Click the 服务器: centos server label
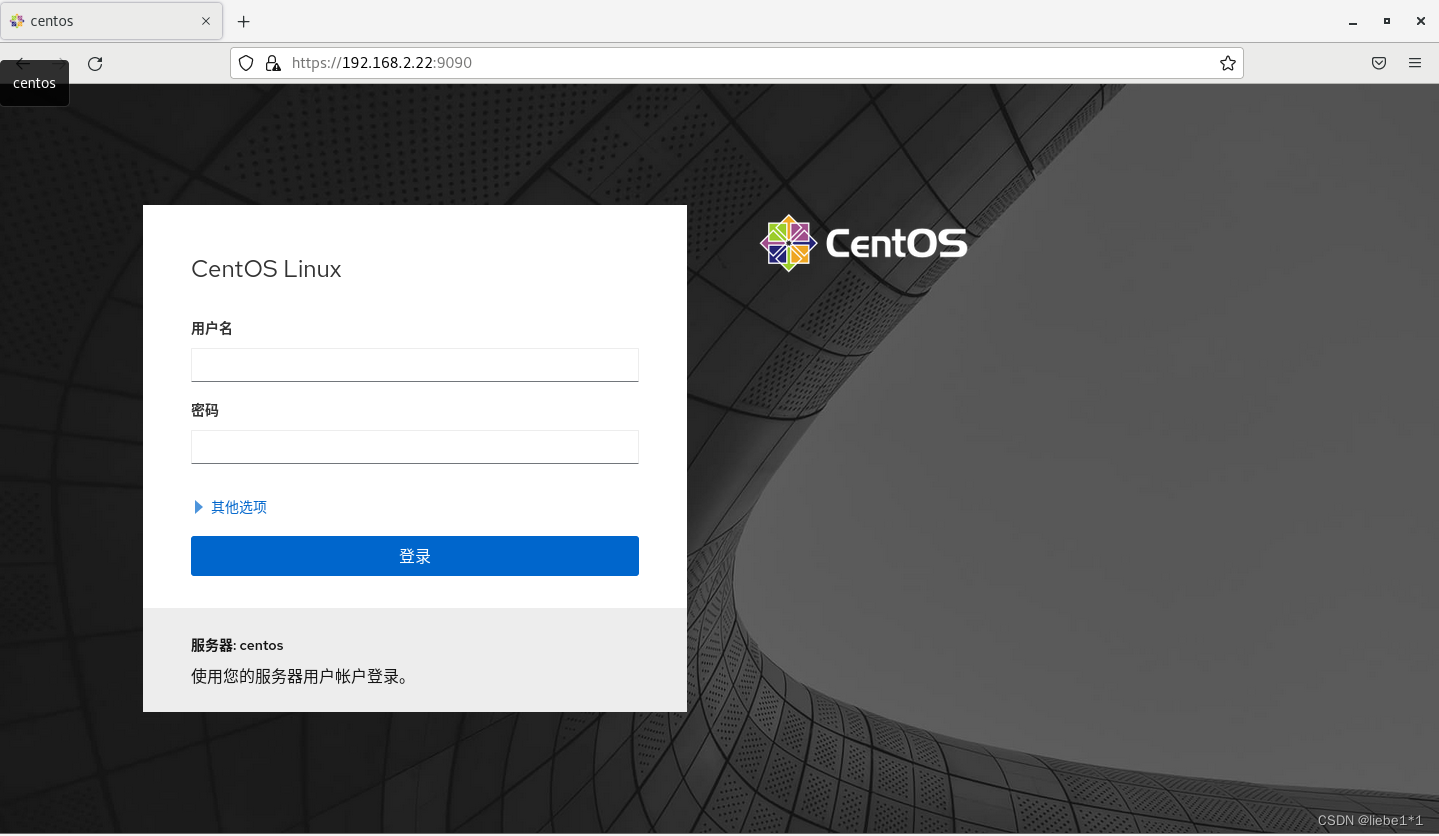The height and width of the screenshot is (836, 1439). click(x=237, y=646)
